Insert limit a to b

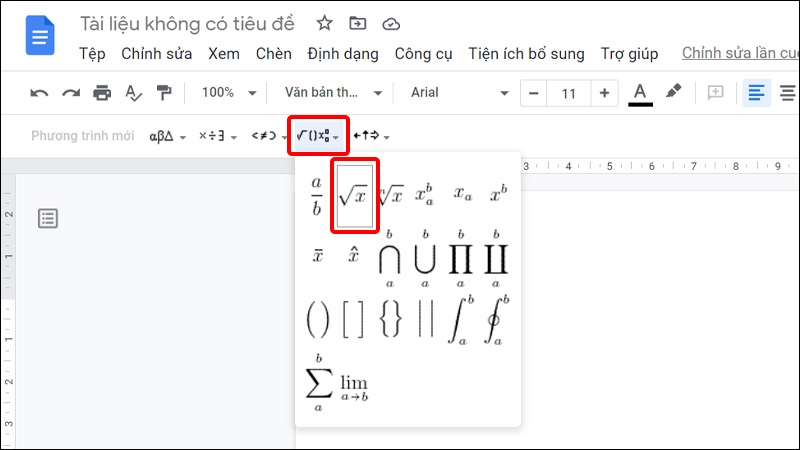click(354, 388)
